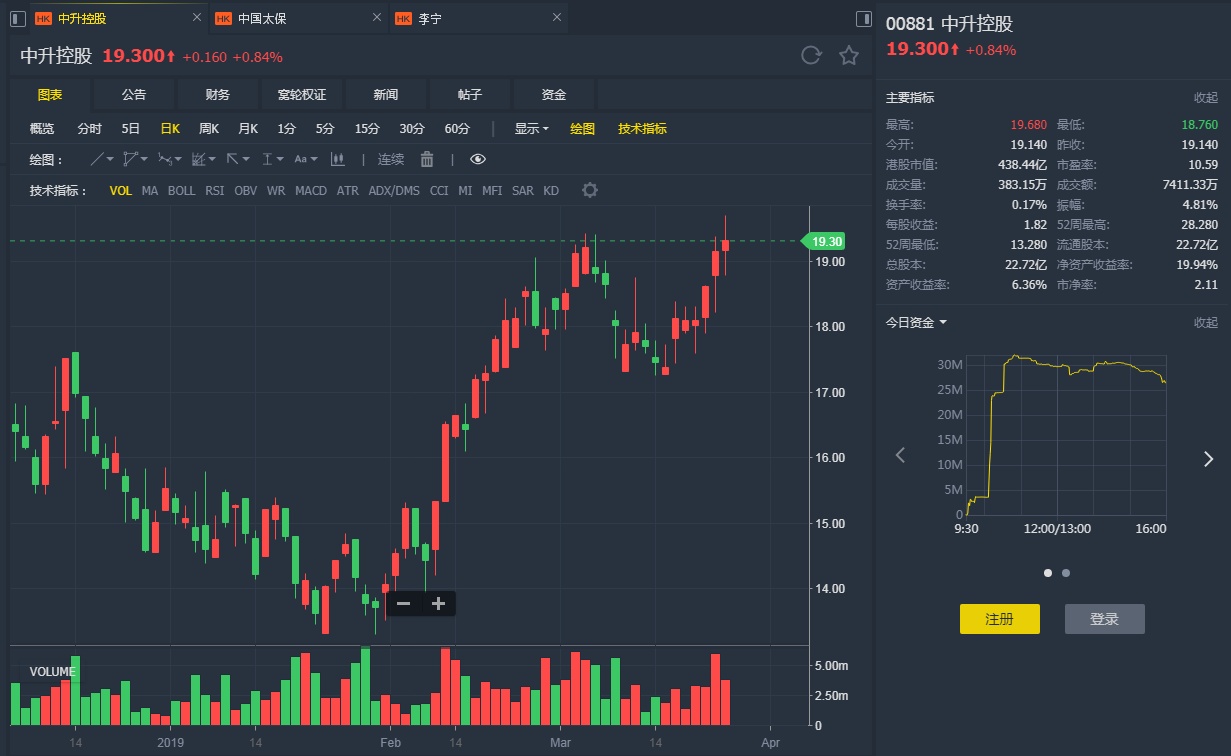Click the candlestick icon in the drawing toolbar
1231x756 pixels.
pos(338,159)
